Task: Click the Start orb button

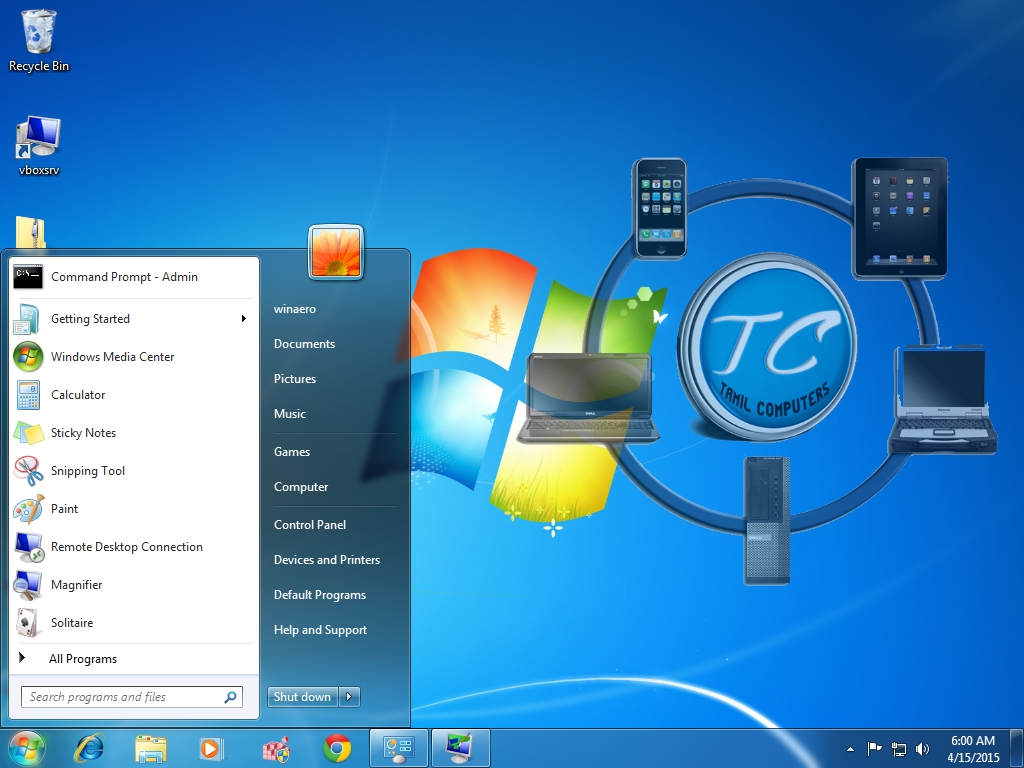Action: [25, 748]
